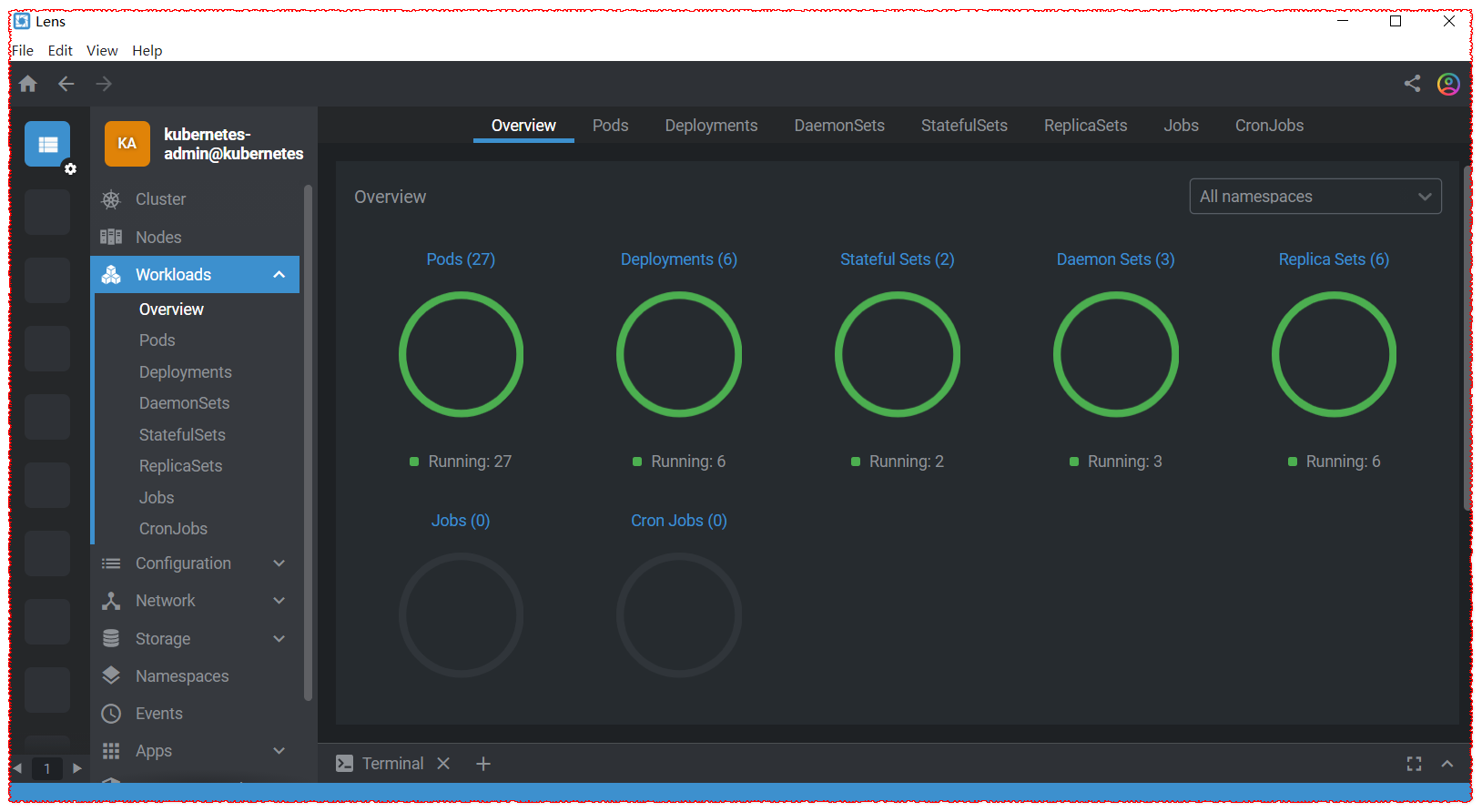The height and width of the screenshot is (812, 1482).
Task: Go to next hotbar with right triangle
Action: click(77, 768)
